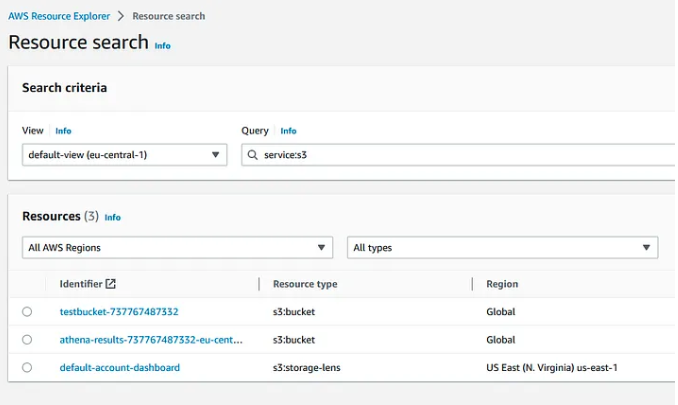This screenshot has width=678, height=405.
Task: Sort by Region column header
Action: [x=502, y=284]
